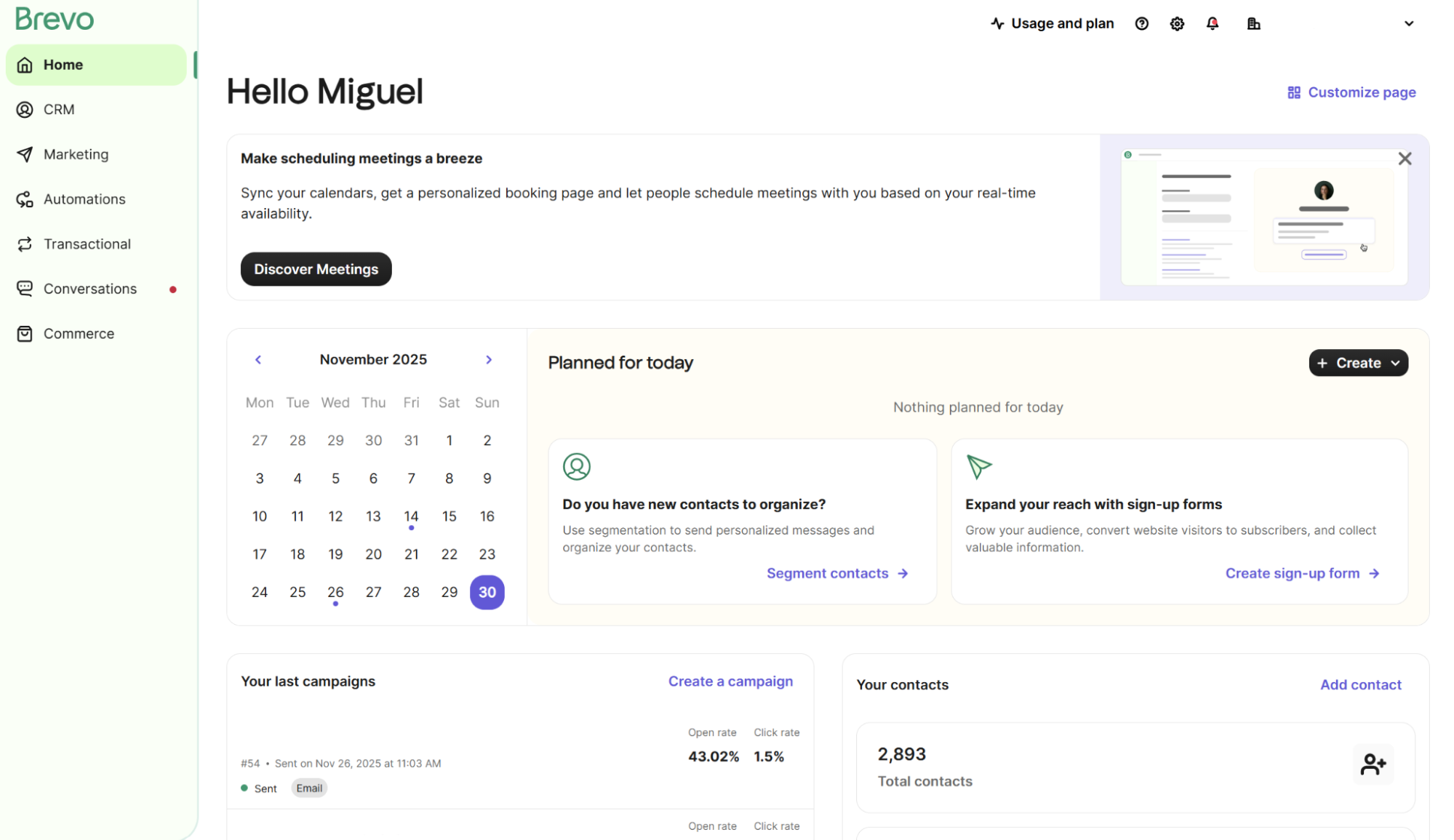Select Home in the sidebar
This screenshot has width=1454, height=840.
point(63,64)
